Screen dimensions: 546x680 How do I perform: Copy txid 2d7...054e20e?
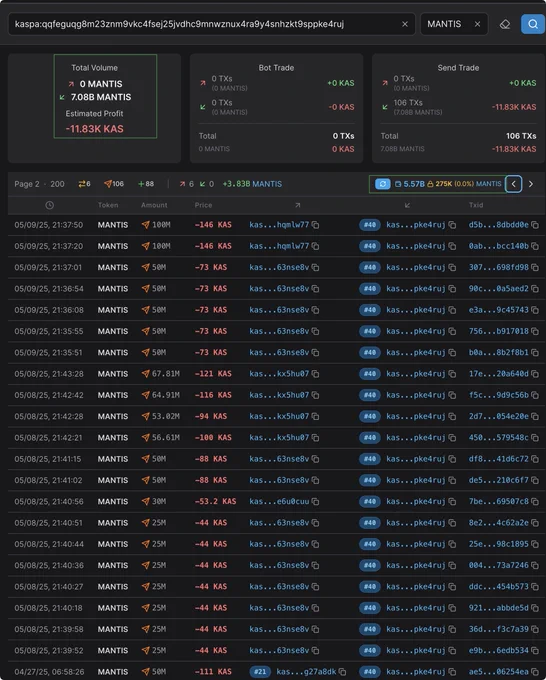(x=535, y=416)
